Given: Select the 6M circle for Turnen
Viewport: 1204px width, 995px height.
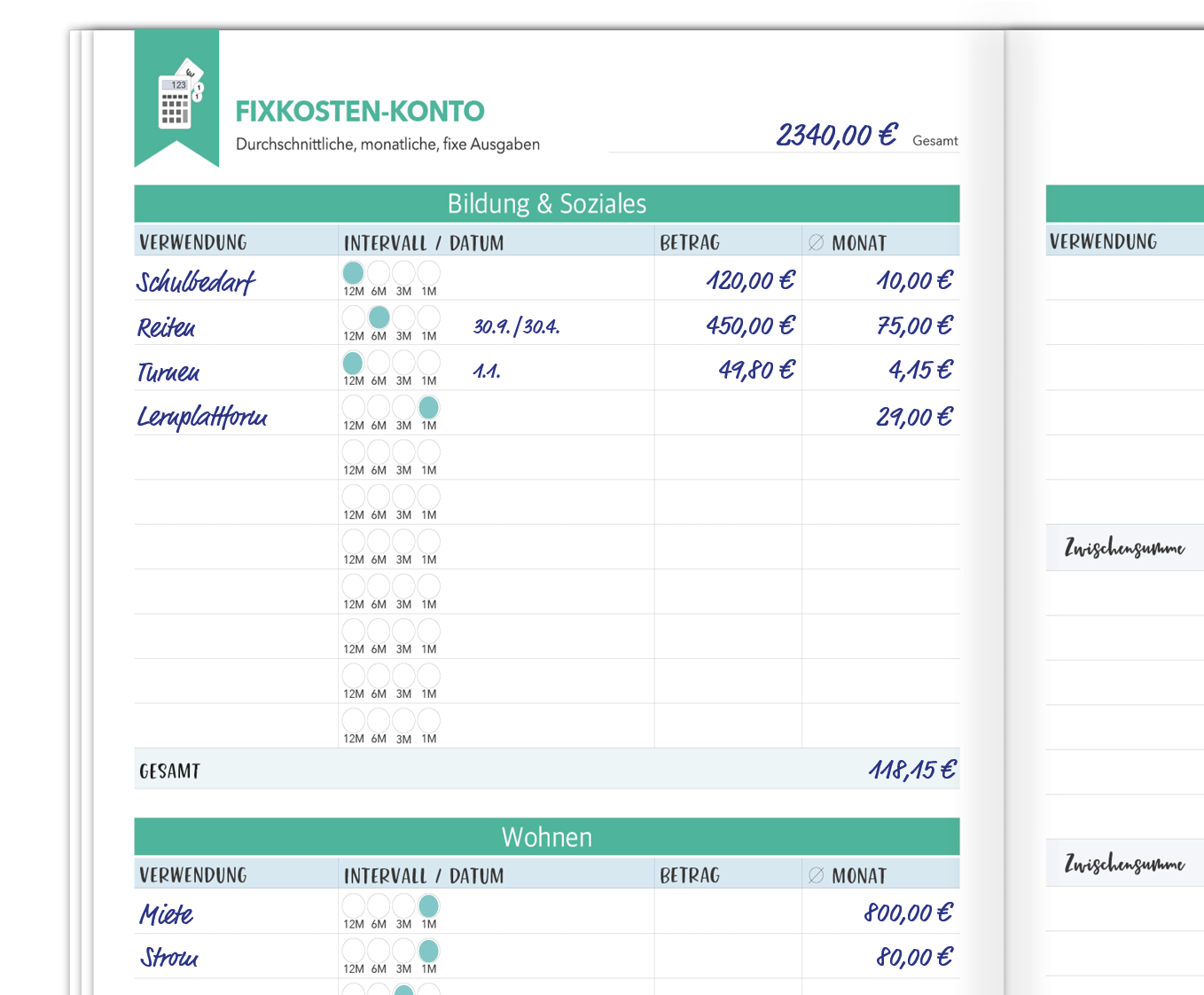Looking at the screenshot, I should [379, 362].
